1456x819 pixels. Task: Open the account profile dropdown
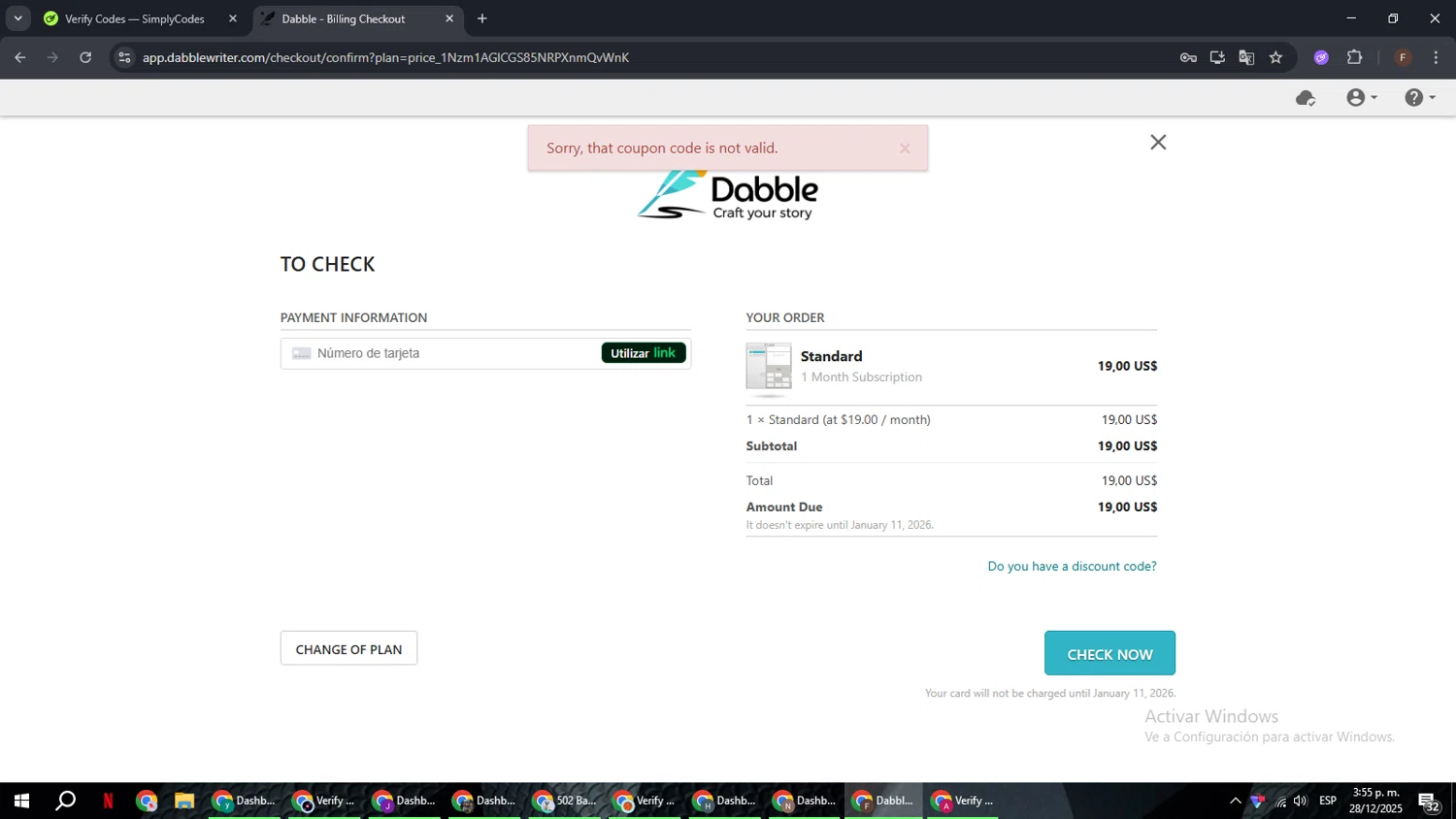click(x=1362, y=98)
